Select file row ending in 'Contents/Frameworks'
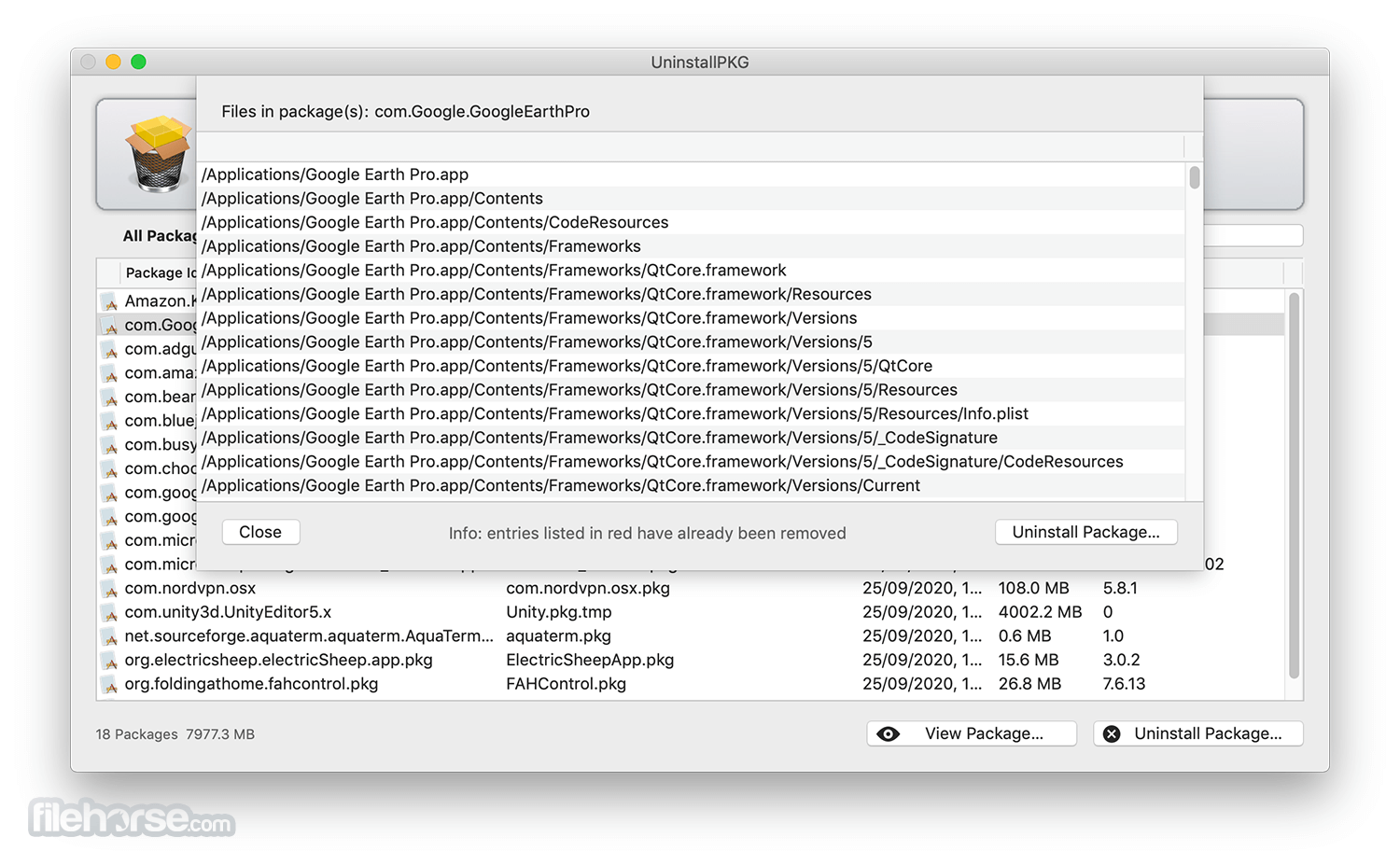Image resolution: width=1400 pixels, height=865 pixels. (x=692, y=246)
